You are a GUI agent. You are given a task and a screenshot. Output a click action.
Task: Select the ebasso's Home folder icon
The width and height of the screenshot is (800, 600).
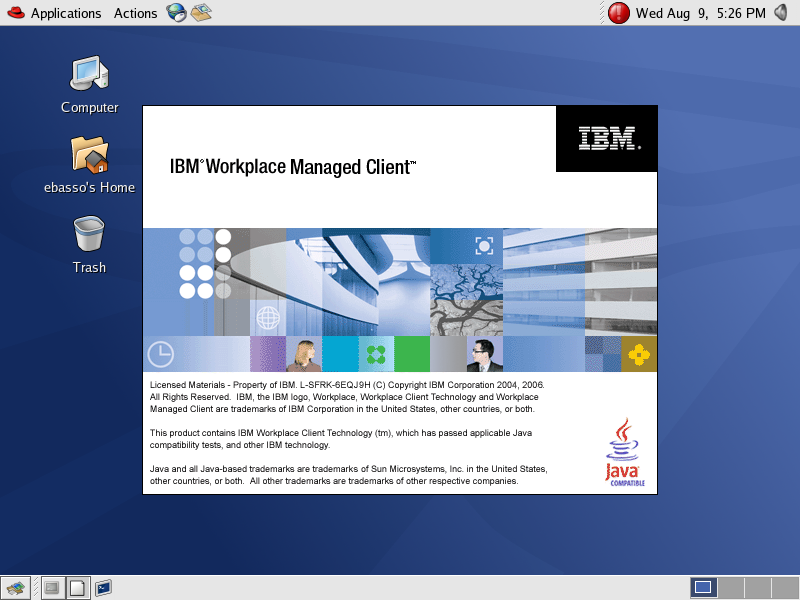89,165
